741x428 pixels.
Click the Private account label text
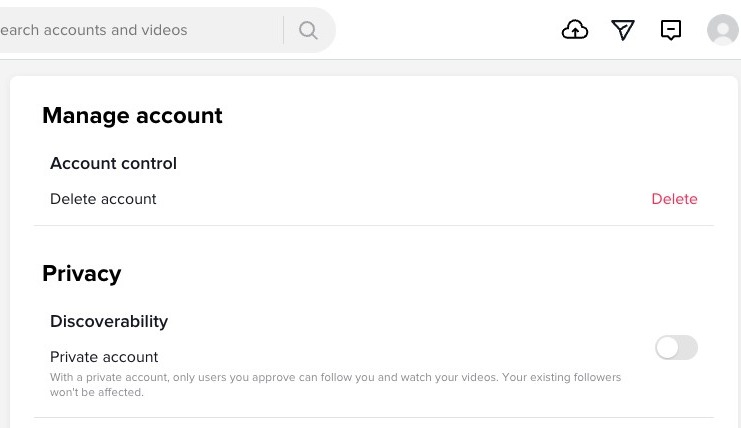pos(104,357)
